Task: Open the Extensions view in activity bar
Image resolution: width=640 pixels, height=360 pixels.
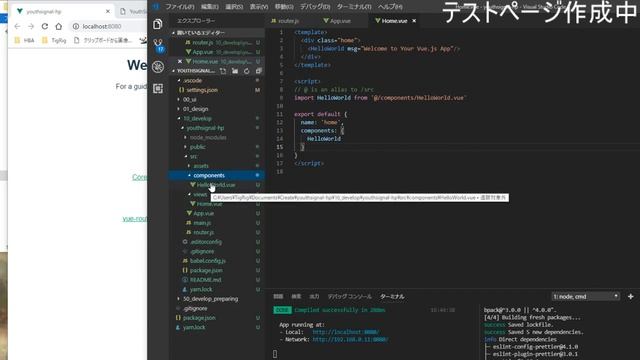Action: [158, 88]
